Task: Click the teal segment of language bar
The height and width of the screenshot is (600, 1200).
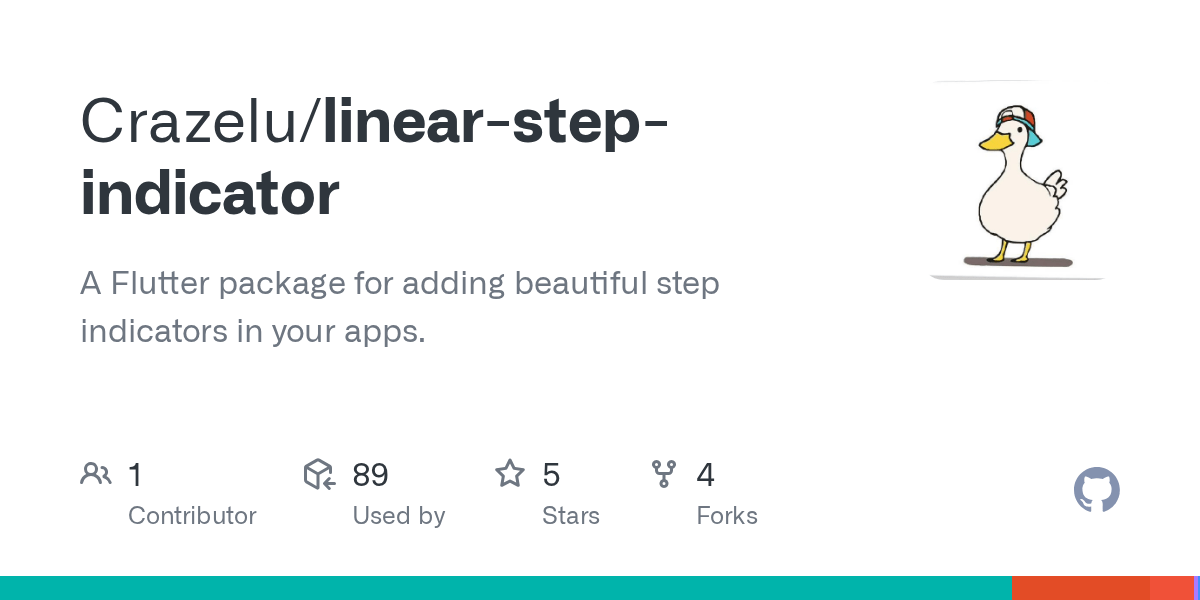Action: pos(500,588)
